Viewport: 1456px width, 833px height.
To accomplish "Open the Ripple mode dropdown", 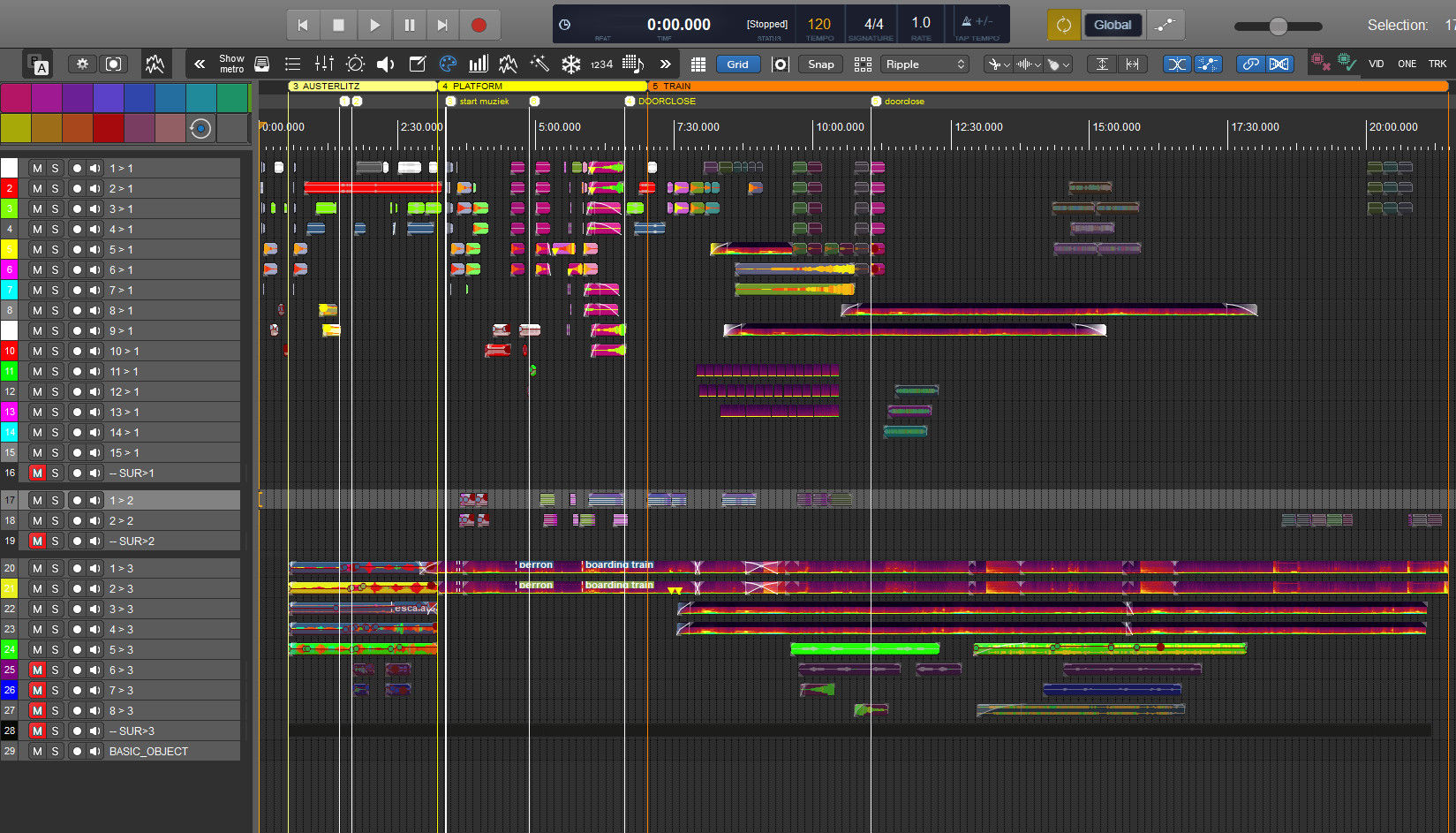I will pyautogui.click(x=924, y=64).
